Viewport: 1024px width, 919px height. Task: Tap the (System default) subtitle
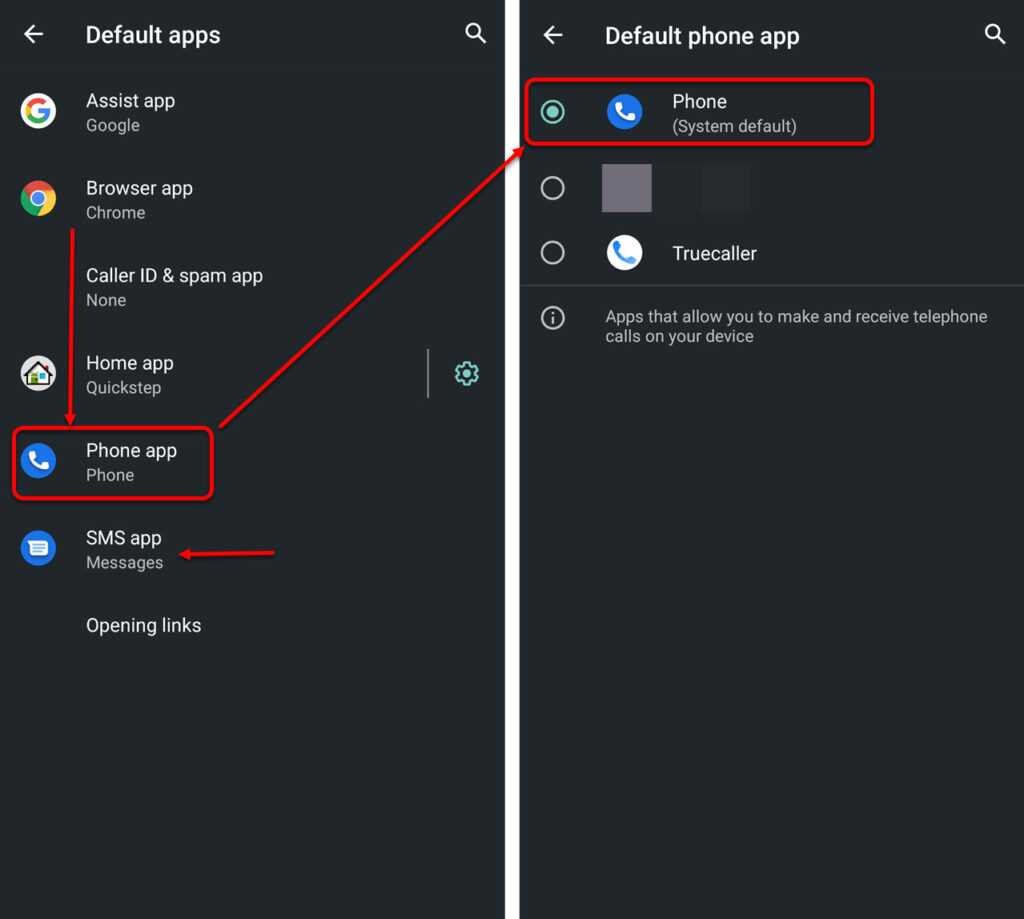click(734, 127)
